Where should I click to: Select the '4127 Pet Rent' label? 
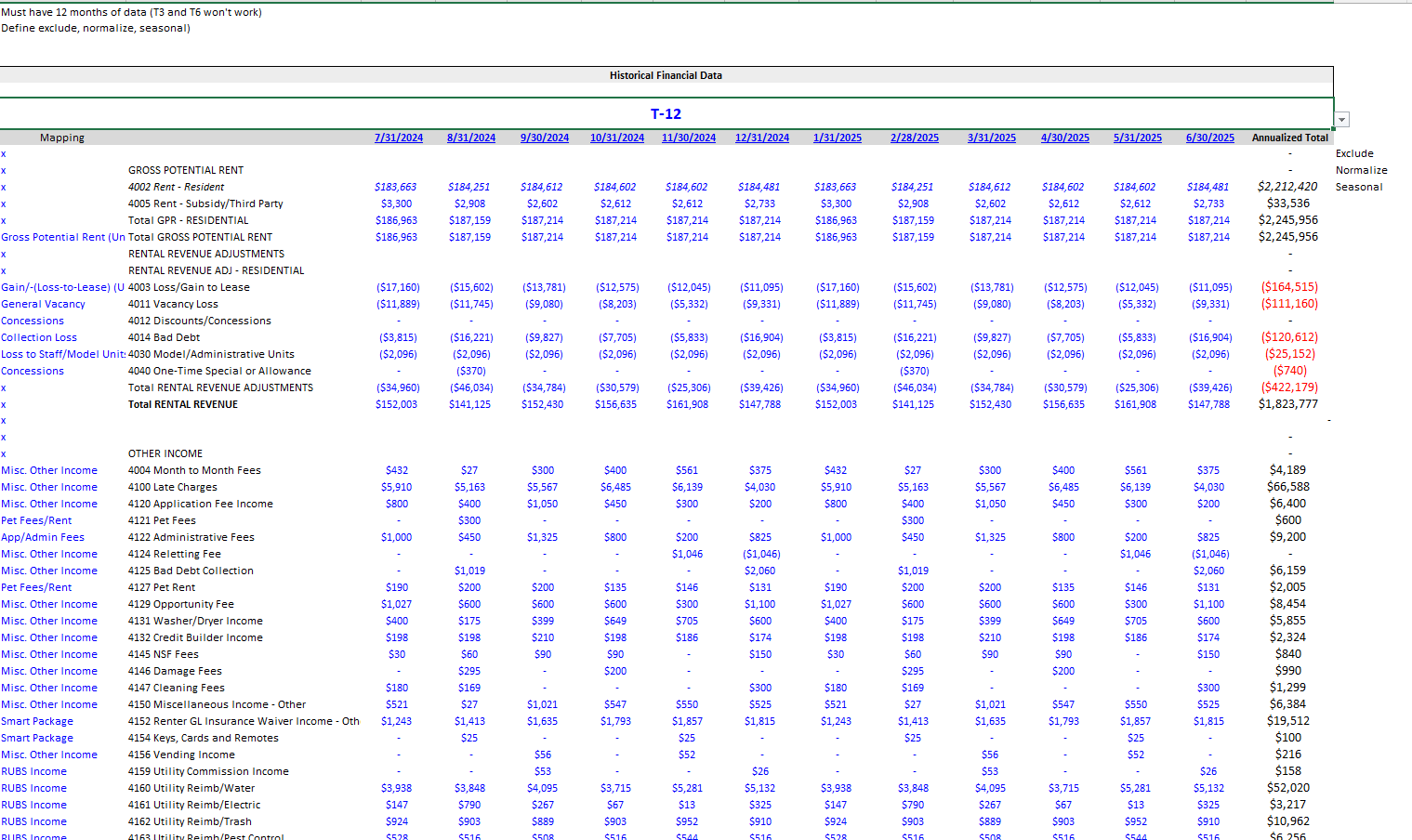pyautogui.click(x=162, y=587)
